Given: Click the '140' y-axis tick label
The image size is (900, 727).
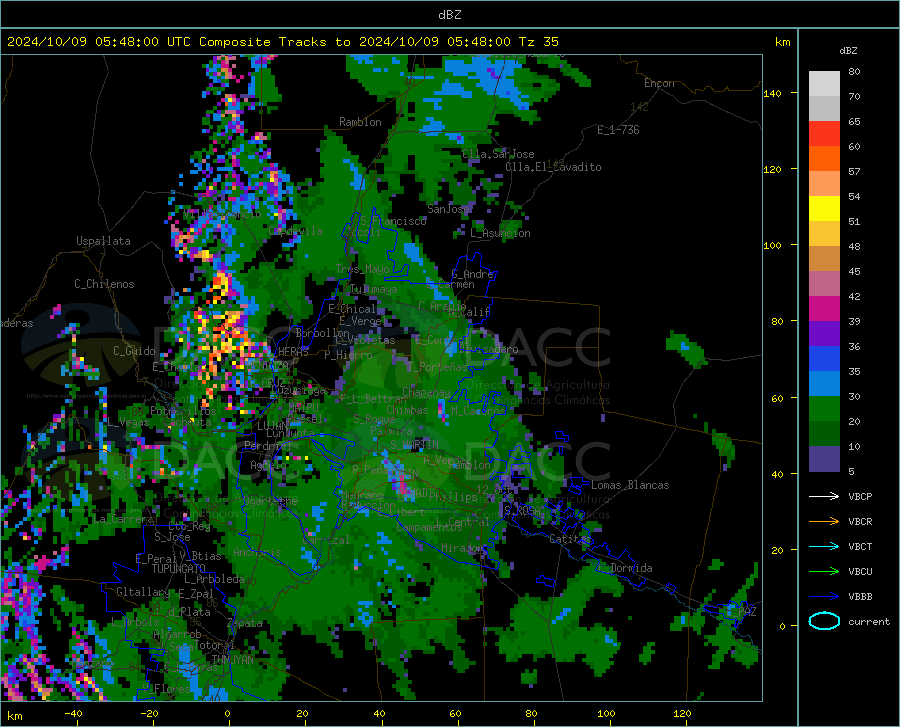Looking at the screenshot, I should point(772,93).
